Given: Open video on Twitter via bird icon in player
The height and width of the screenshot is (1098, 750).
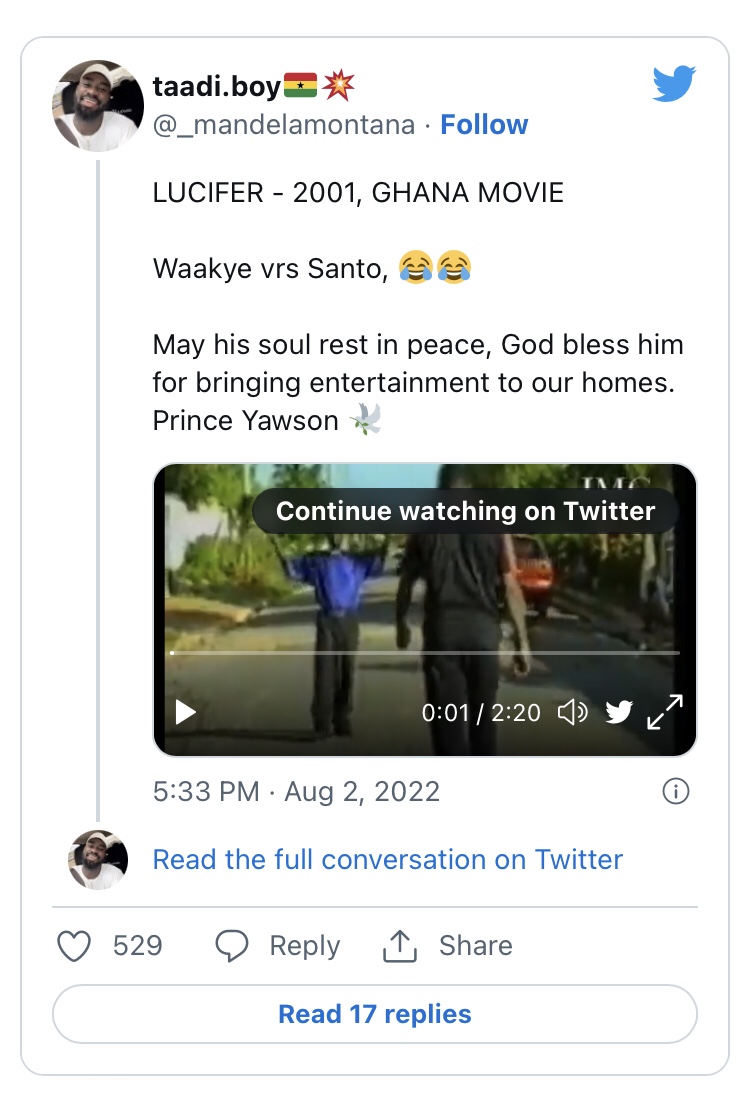Looking at the screenshot, I should (619, 712).
